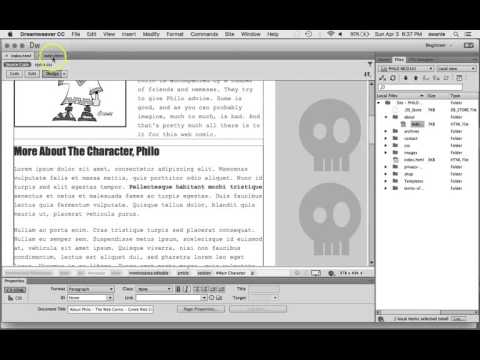The image size is (480, 360).
Task: Switch to the Files panel tab
Action: [x=399, y=60]
